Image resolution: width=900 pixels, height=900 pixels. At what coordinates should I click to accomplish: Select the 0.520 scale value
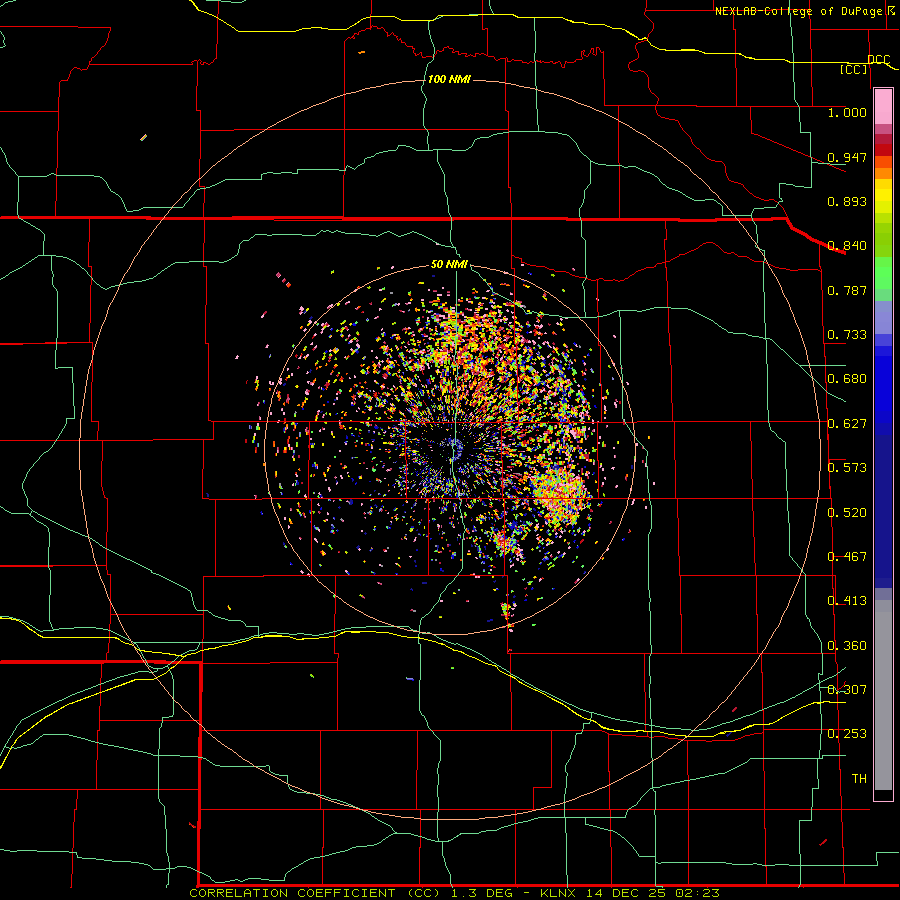pos(847,513)
